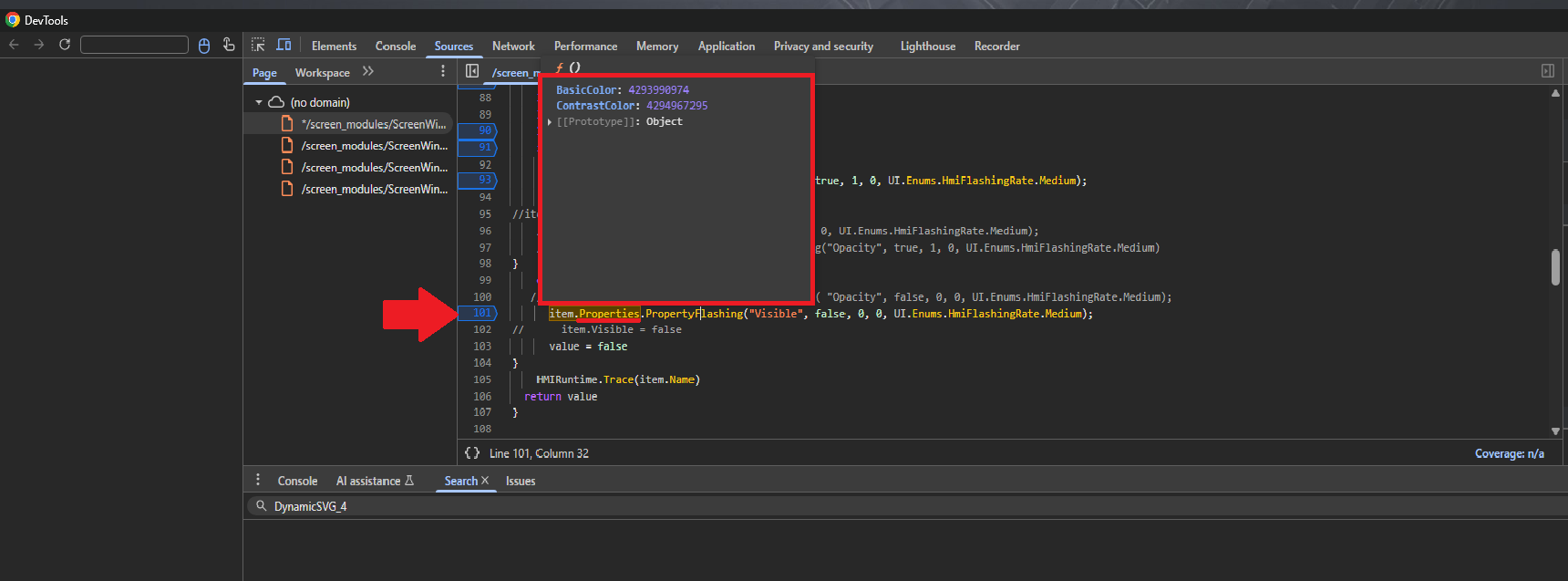The width and height of the screenshot is (1568, 581).
Task: Collapse the (no domain) tree node
Action: (x=259, y=102)
